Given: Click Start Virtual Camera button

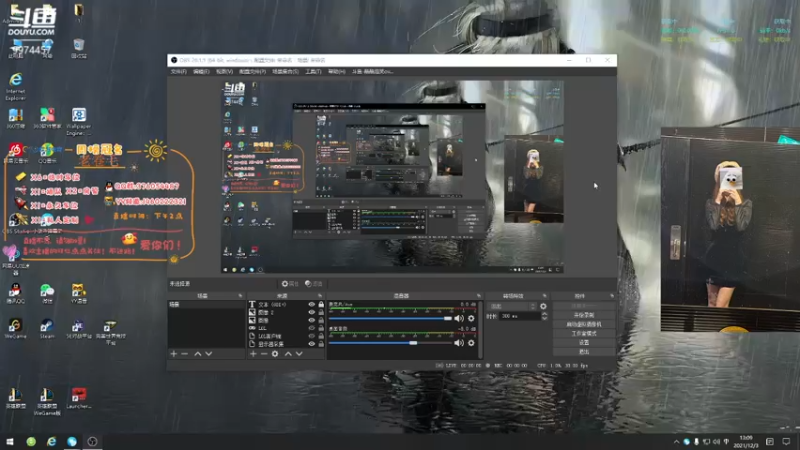Looking at the screenshot, I should point(584,324).
